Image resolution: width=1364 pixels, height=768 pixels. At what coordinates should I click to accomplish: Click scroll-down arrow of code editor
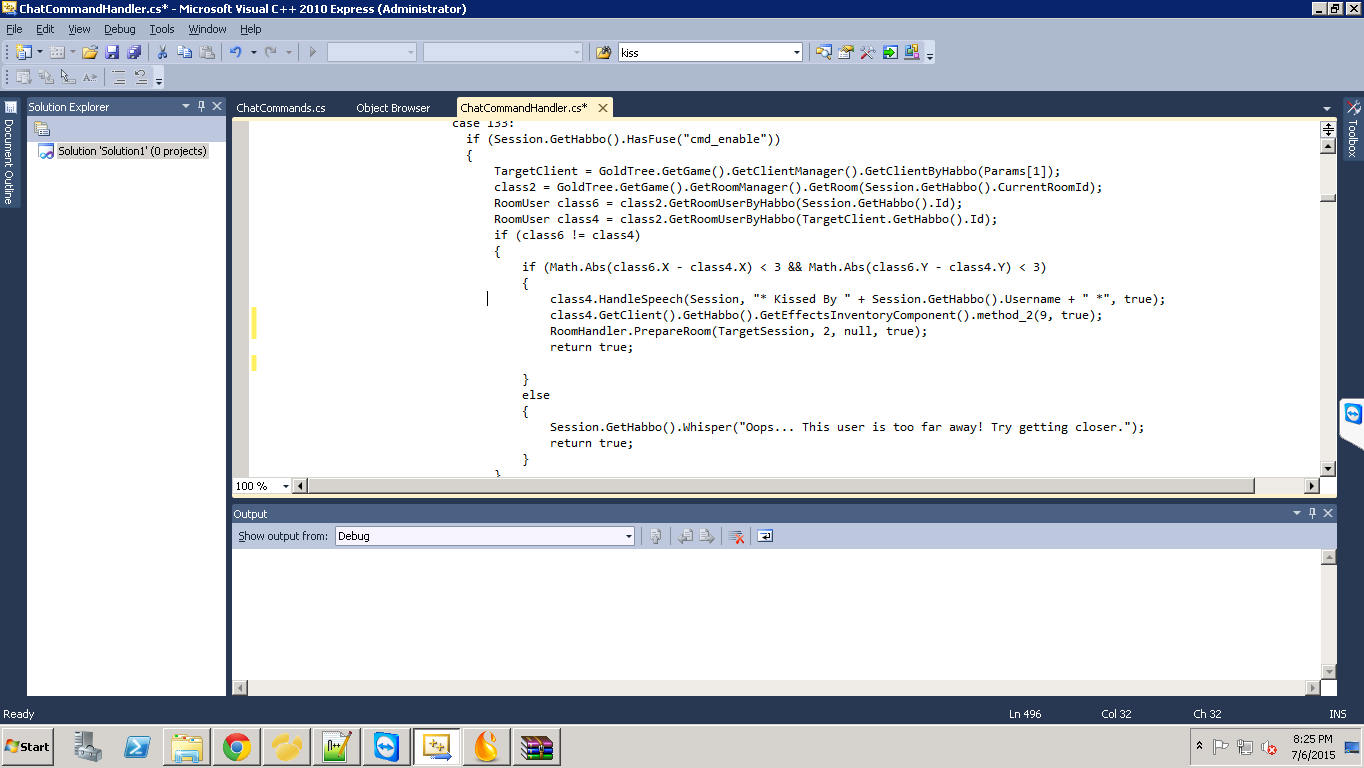click(x=1328, y=469)
